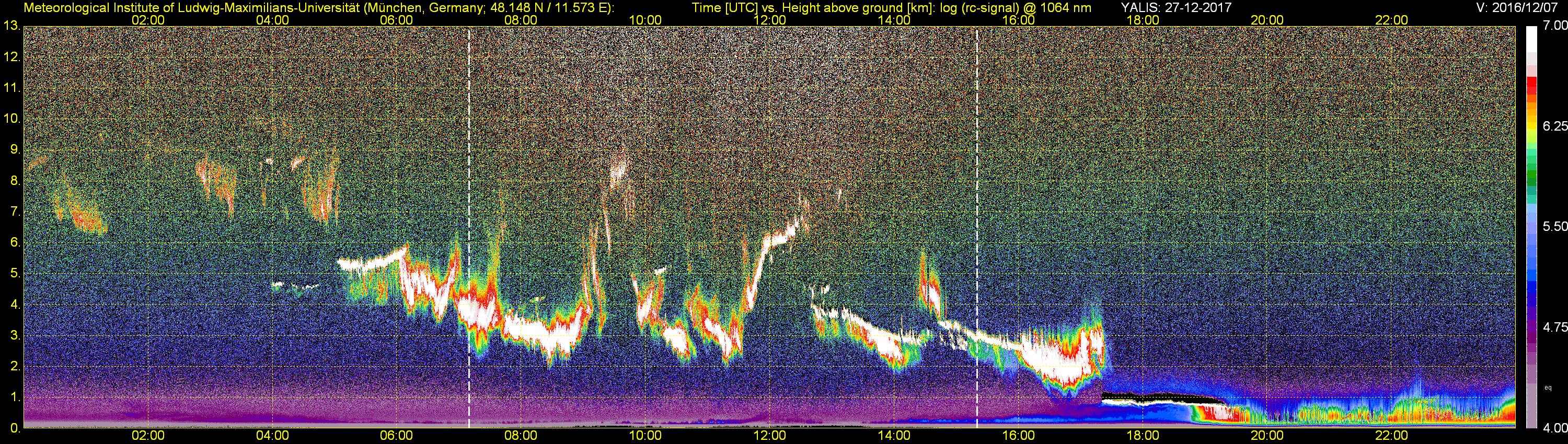Click the 04:00 label on the lower time axis
This screenshot has height=444, width=1568.
(x=272, y=436)
